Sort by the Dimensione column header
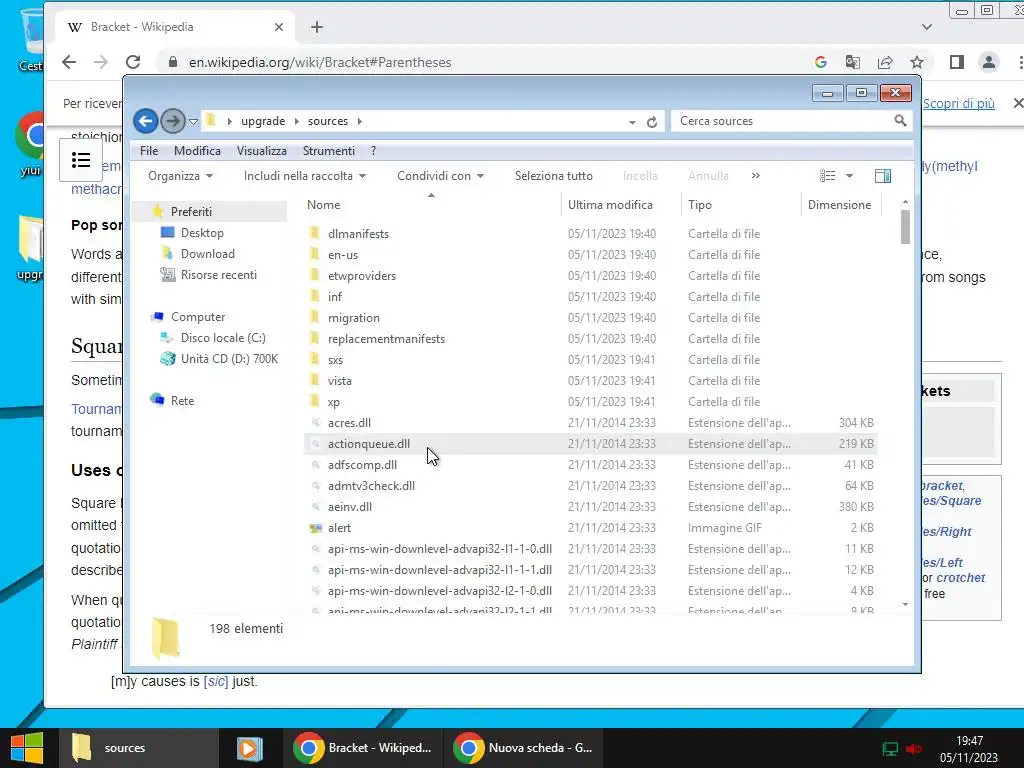This screenshot has width=1024, height=768. click(x=839, y=204)
